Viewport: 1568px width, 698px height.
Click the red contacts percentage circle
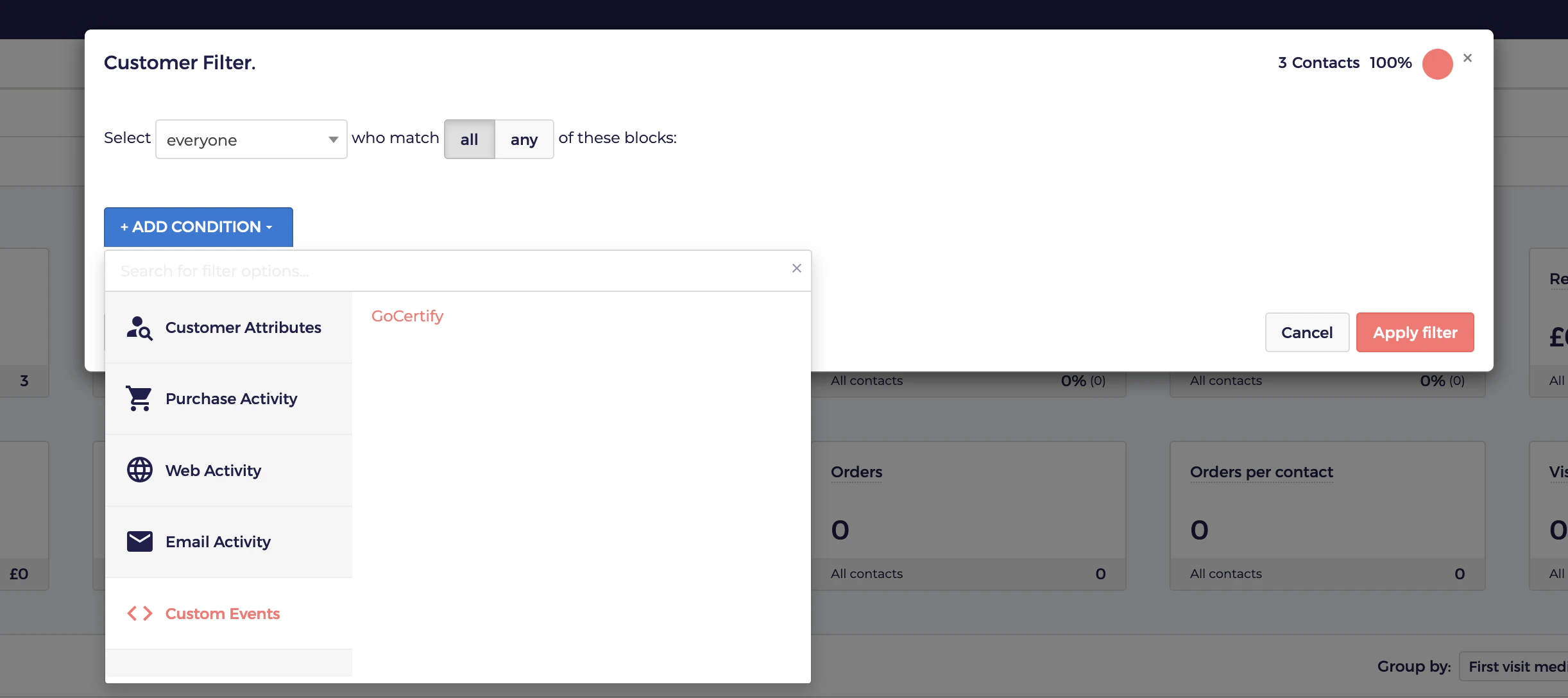(1437, 64)
